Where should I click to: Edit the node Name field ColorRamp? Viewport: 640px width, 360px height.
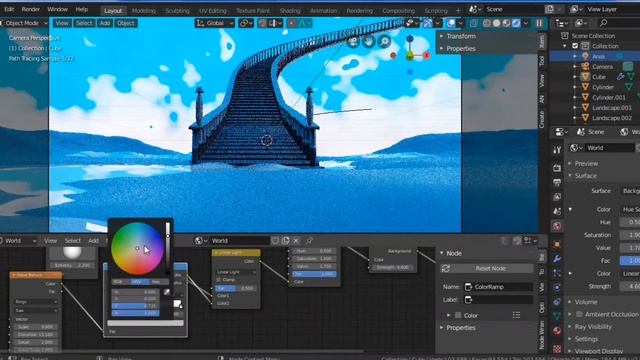[x=499, y=287]
